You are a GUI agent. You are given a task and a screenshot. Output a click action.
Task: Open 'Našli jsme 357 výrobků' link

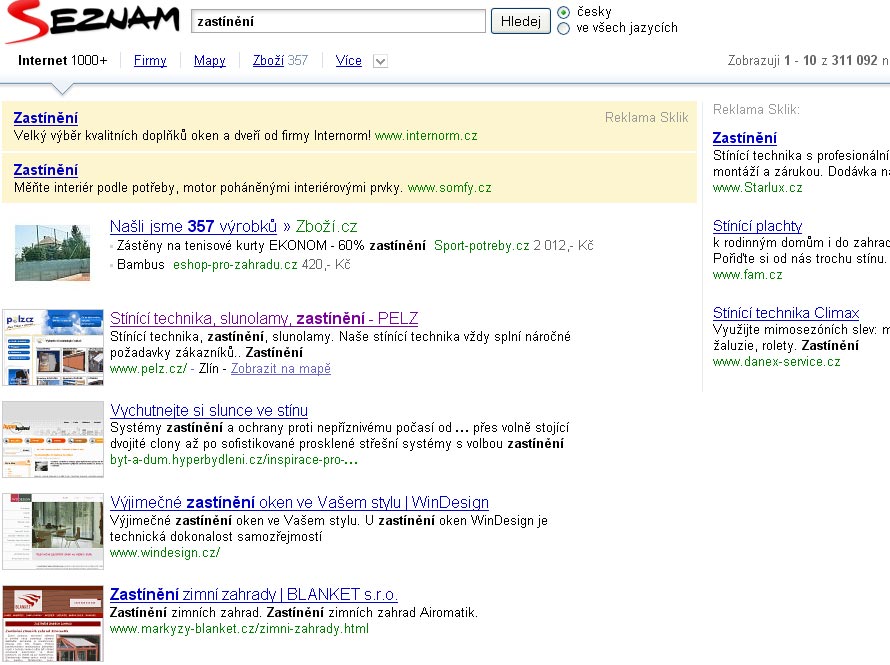pyautogui.click(x=194, y=226)
